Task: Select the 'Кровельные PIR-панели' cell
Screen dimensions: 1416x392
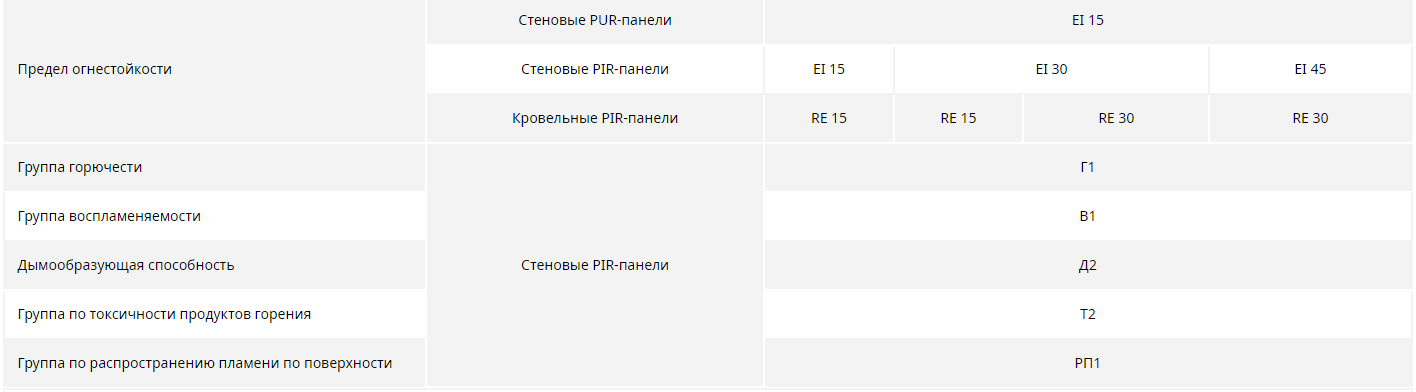Action: 595,118
